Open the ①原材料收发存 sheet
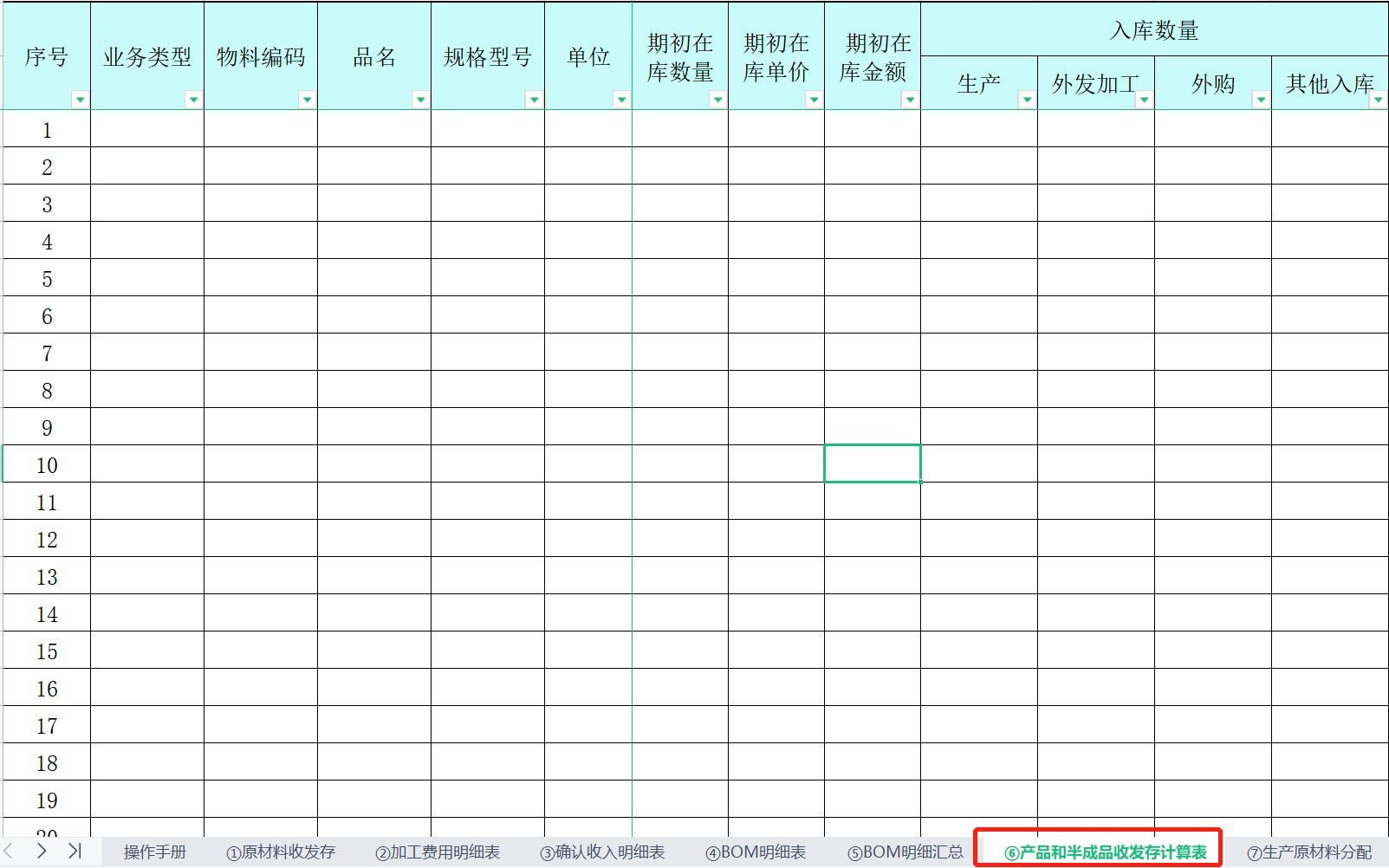 [283, 852]
